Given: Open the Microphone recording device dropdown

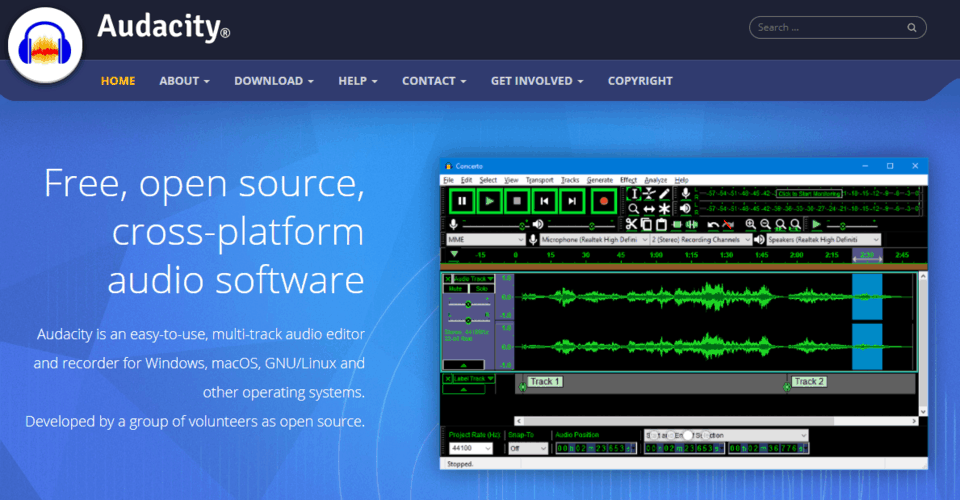Looking at the screenshot, I should coord(594,240).
